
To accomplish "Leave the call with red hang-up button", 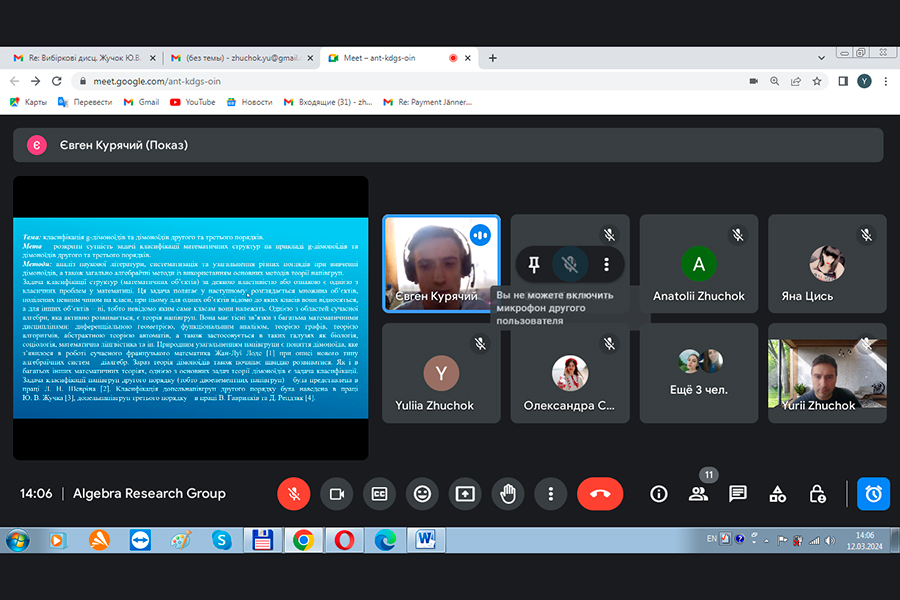I will point(600,494).
